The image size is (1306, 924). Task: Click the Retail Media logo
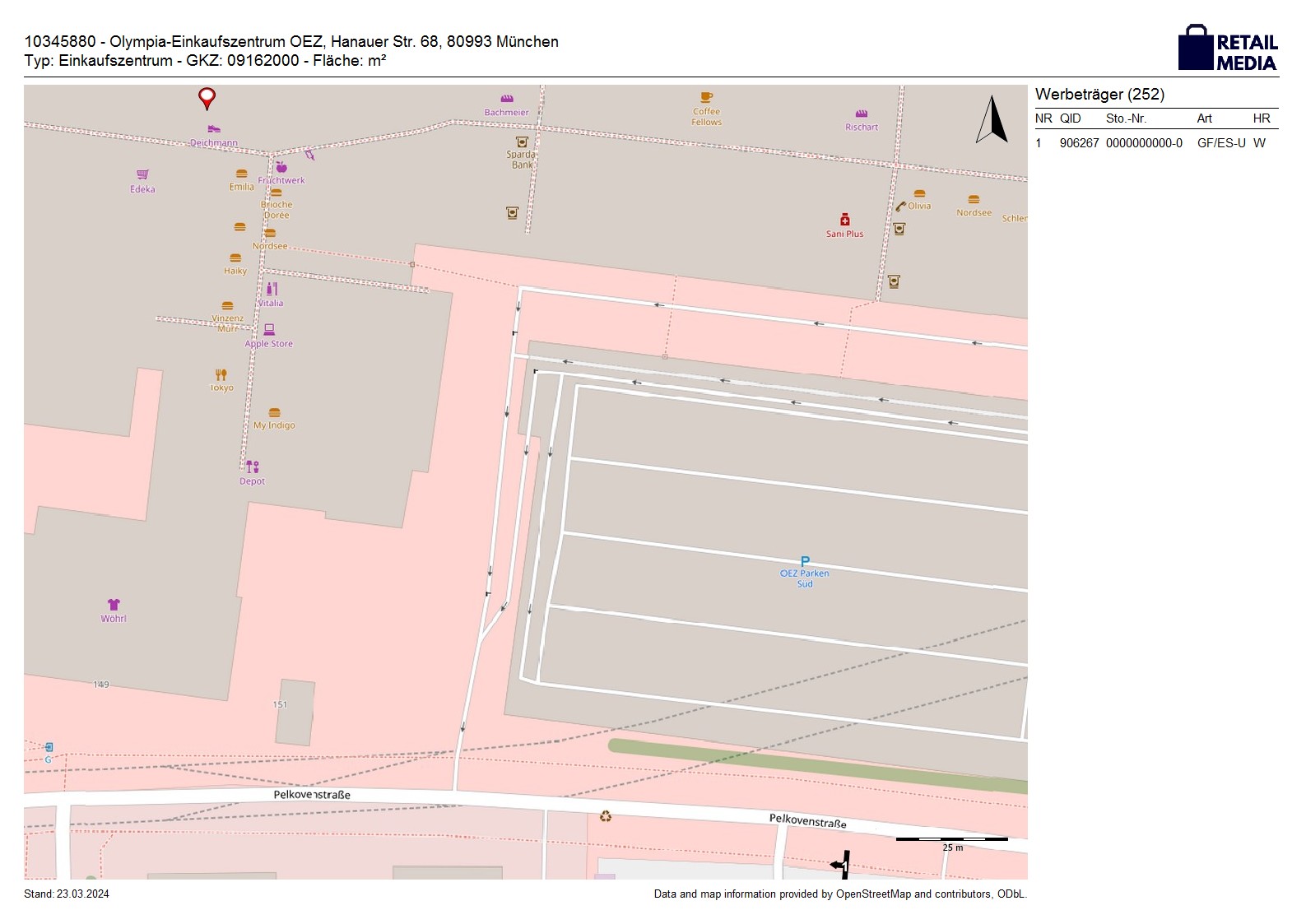pos(1227,49)
